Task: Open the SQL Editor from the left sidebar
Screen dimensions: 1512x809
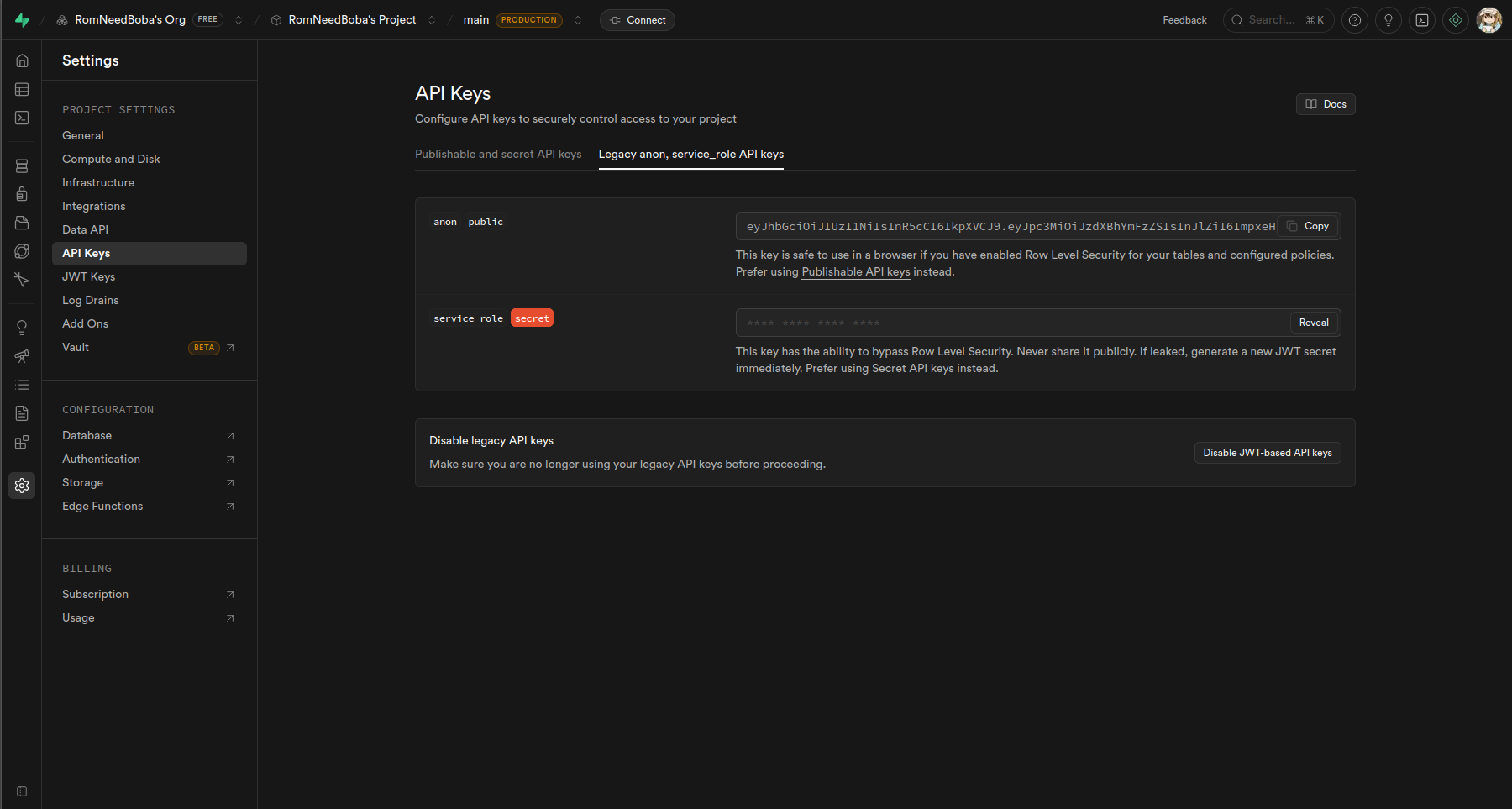Action: 22,118
